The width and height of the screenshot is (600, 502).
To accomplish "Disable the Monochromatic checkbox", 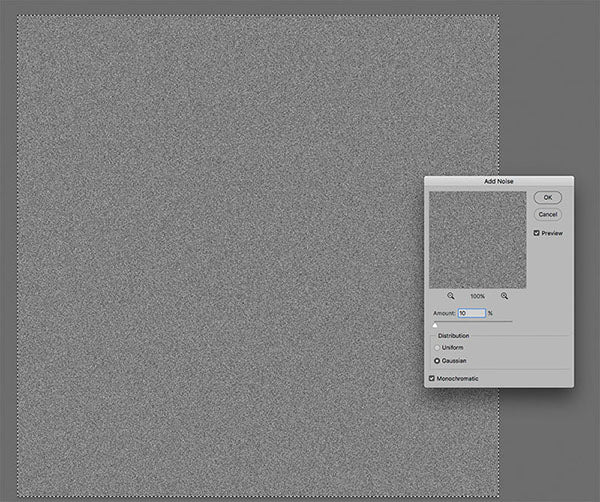I will [432, 378].
